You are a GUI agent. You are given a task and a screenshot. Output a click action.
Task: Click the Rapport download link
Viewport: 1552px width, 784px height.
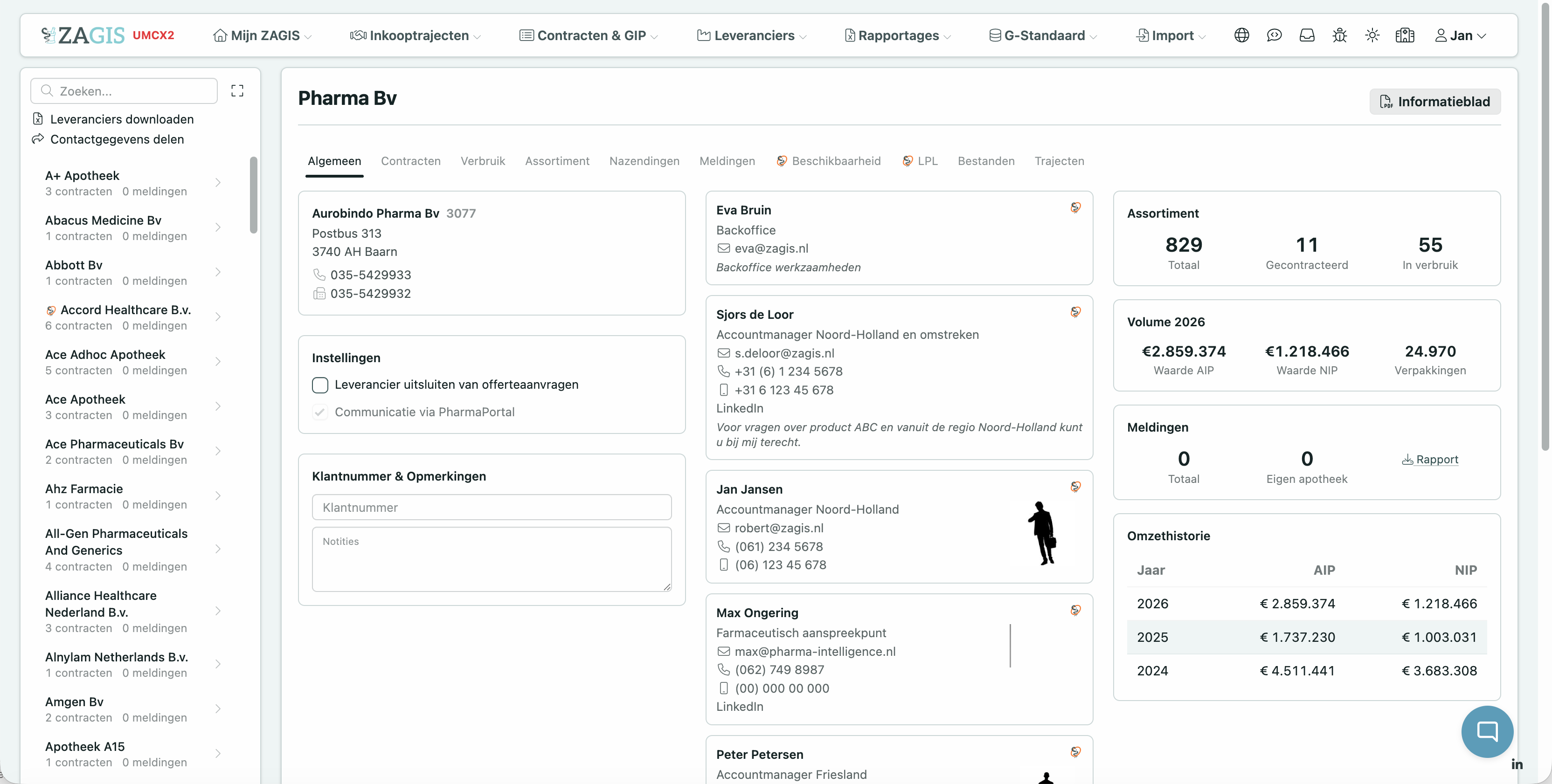click(1430, 460)
